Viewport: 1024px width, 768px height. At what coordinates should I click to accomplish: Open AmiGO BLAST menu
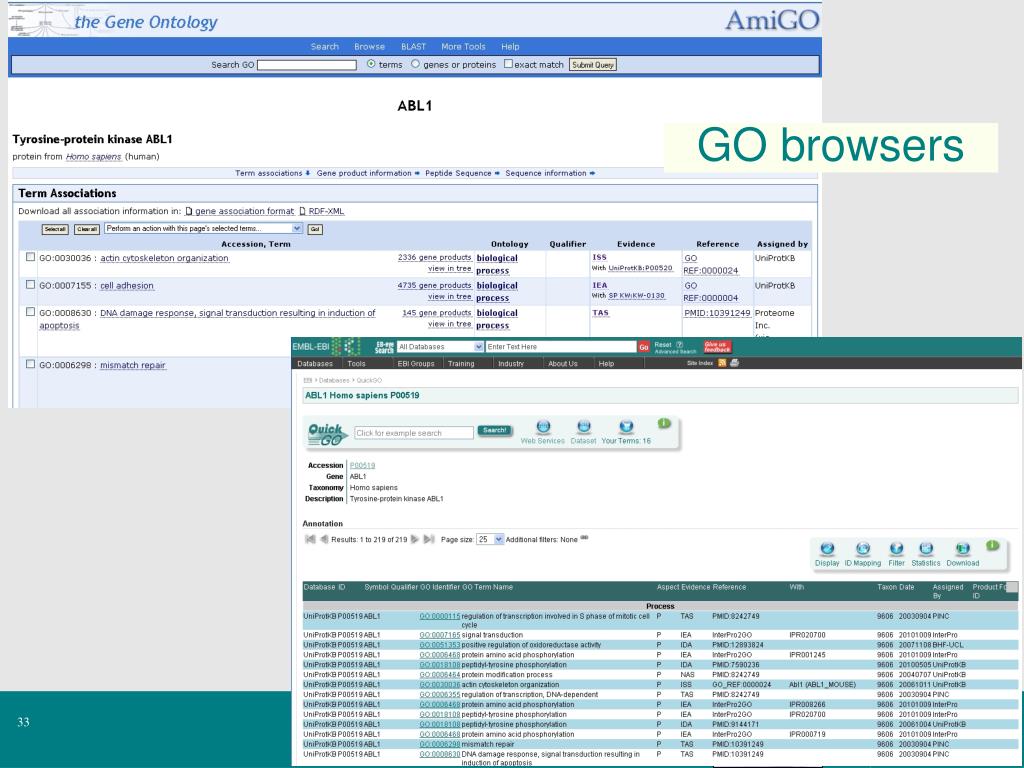pos(413,46)
